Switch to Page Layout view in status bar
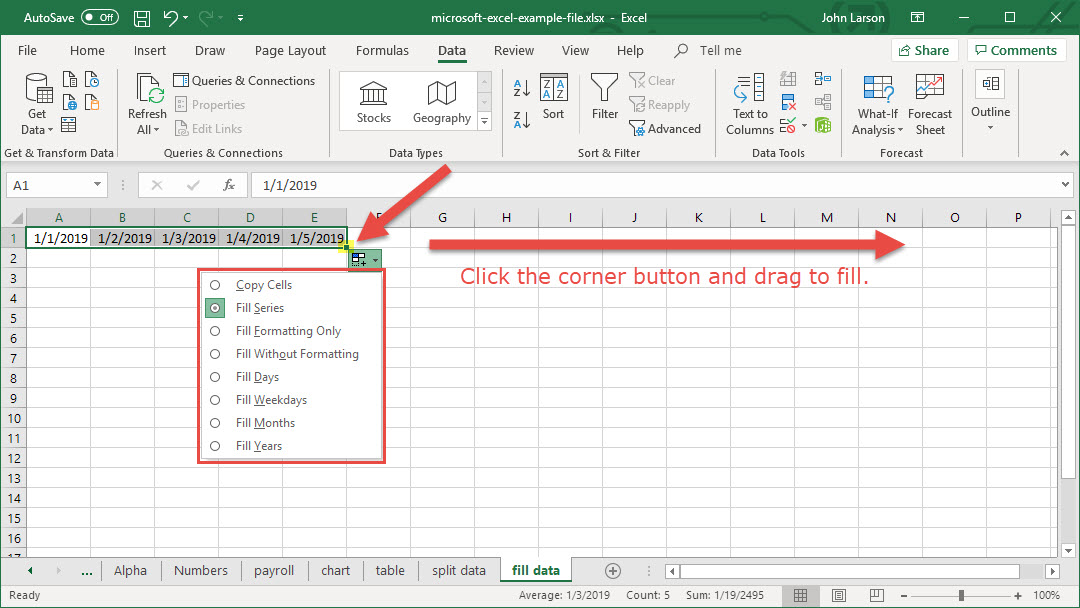 [x=839, y=595]
